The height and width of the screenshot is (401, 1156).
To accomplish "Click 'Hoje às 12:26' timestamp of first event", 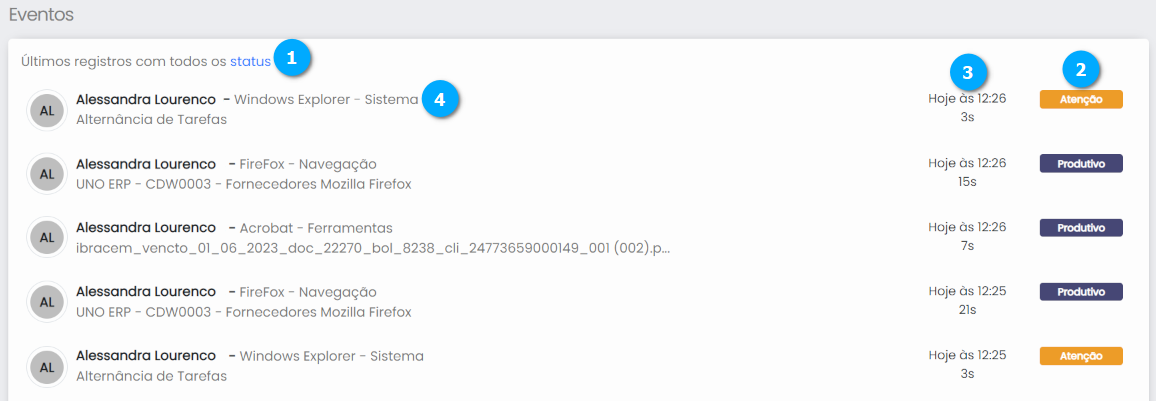I will [x=967, y=99].
